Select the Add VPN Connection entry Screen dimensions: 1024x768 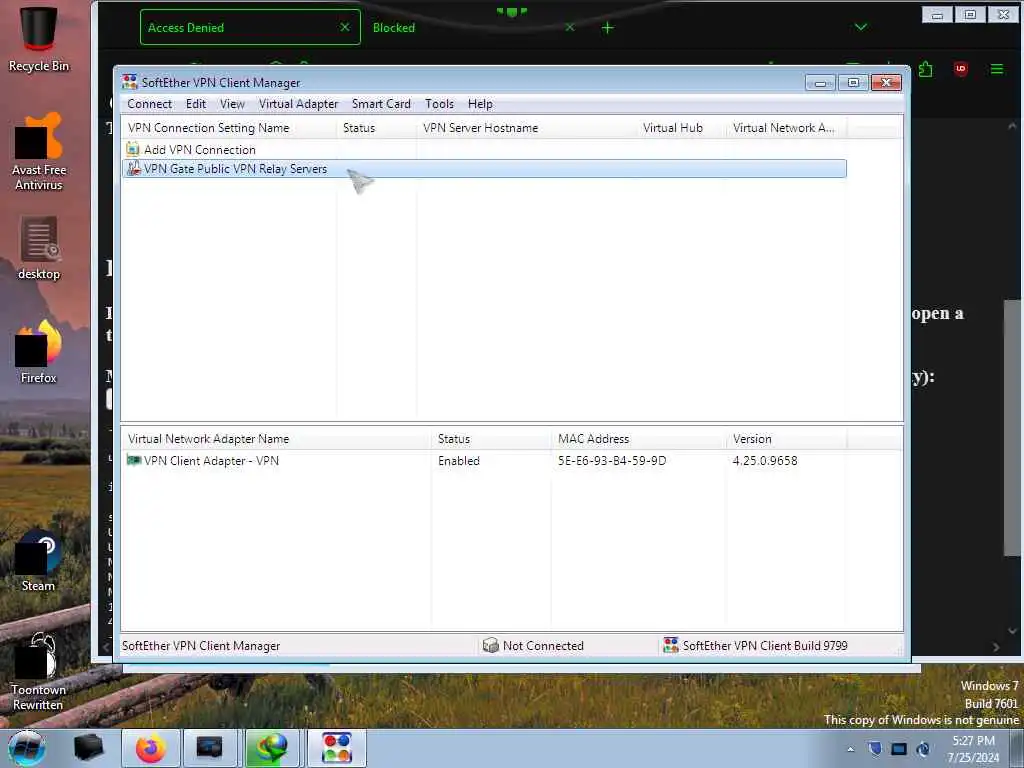199,150
